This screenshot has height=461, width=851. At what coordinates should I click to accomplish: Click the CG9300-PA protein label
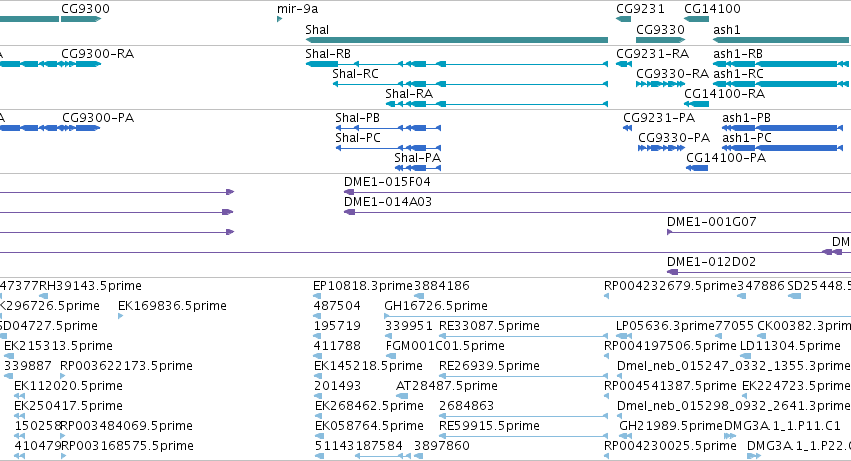98,118
